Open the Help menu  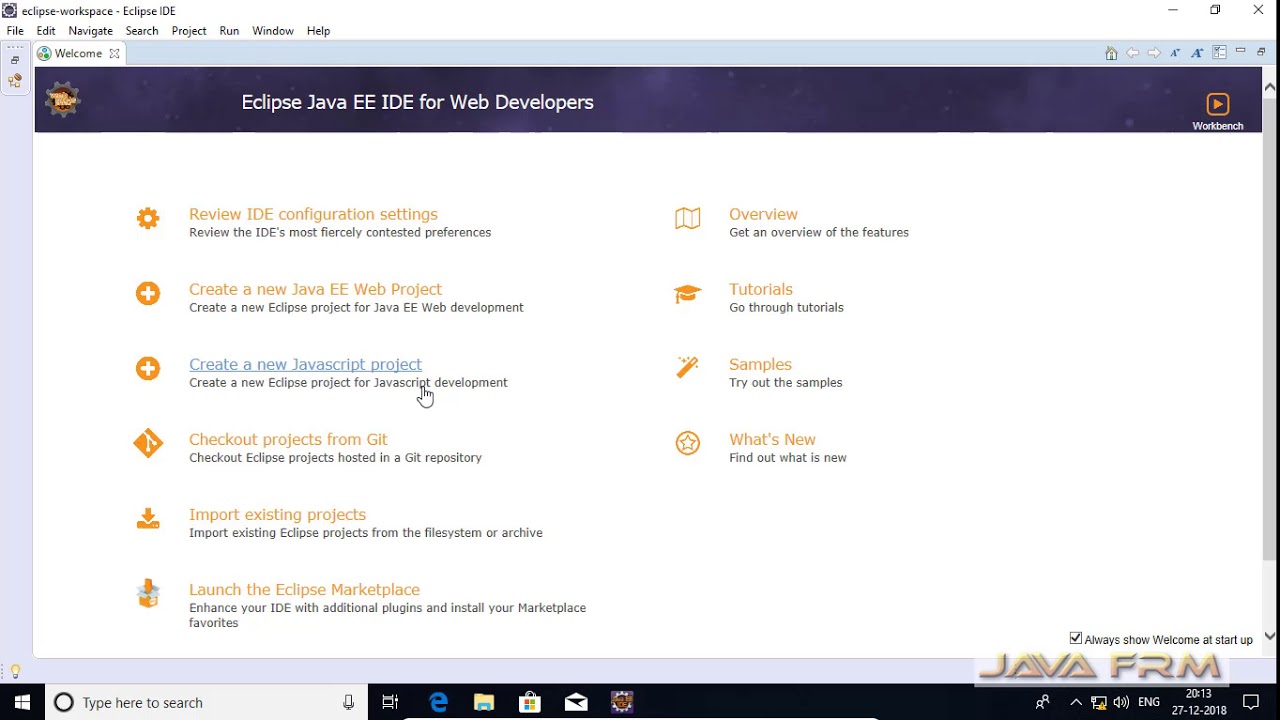click(318, 31)
